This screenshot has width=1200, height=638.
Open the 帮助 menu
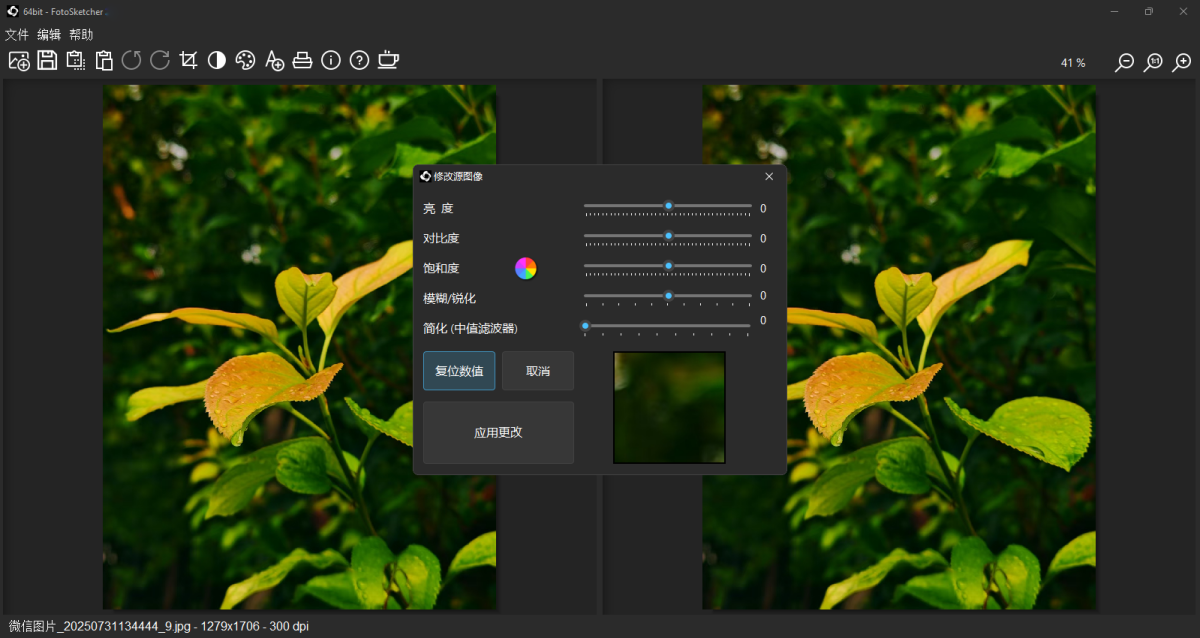[x=81, y=35]
